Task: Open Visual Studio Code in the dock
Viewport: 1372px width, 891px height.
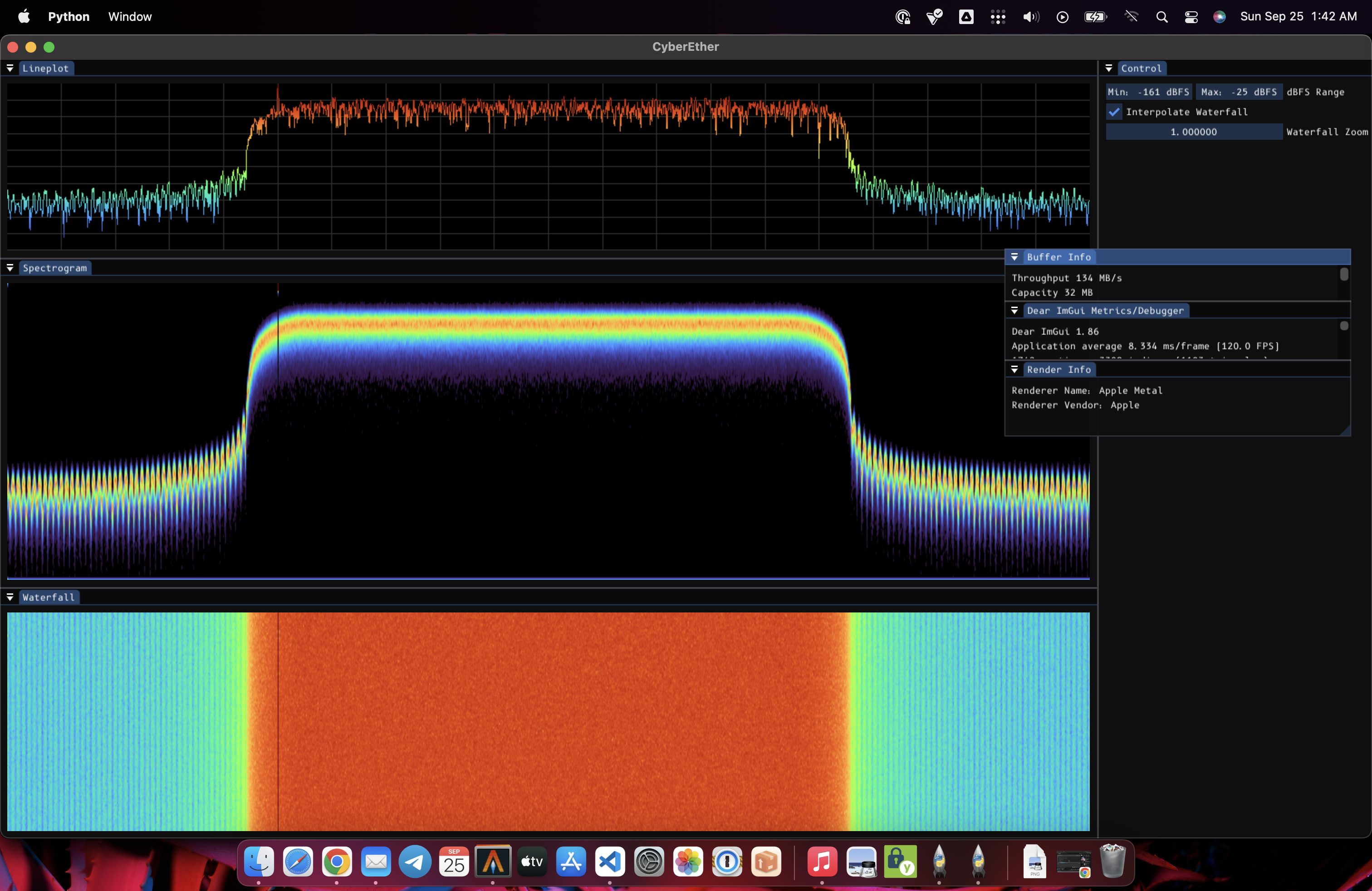Action: (610, 862)
